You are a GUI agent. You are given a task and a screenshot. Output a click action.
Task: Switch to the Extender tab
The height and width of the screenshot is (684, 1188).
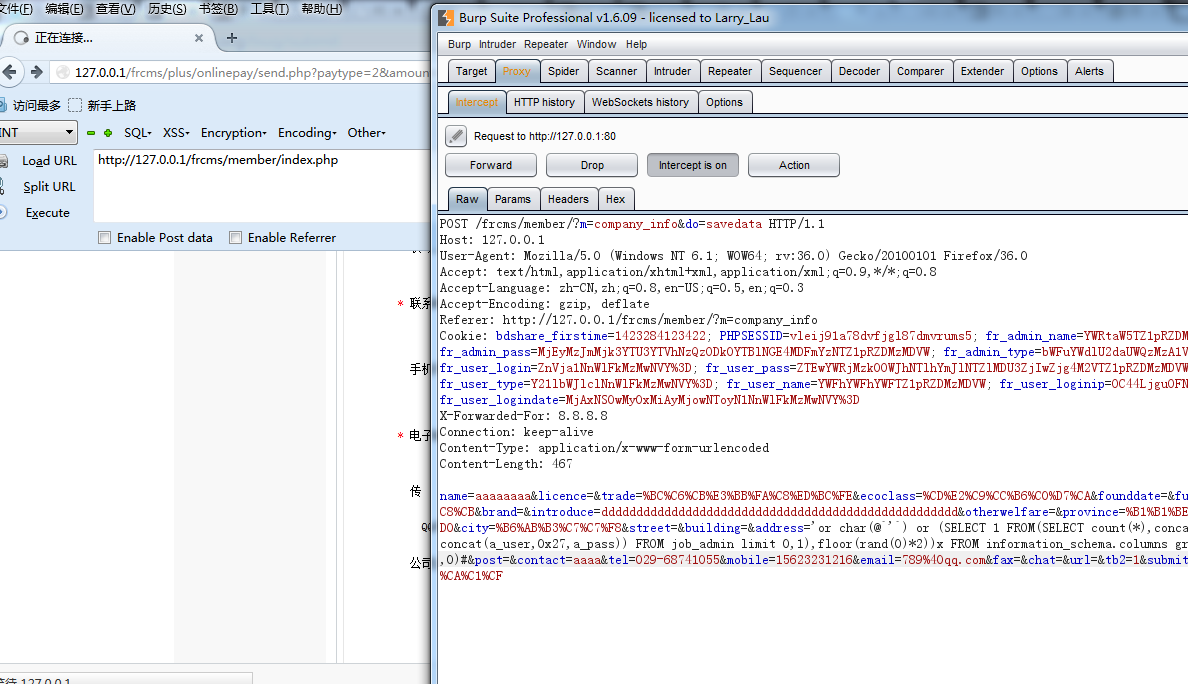click(x=983, y=71)
